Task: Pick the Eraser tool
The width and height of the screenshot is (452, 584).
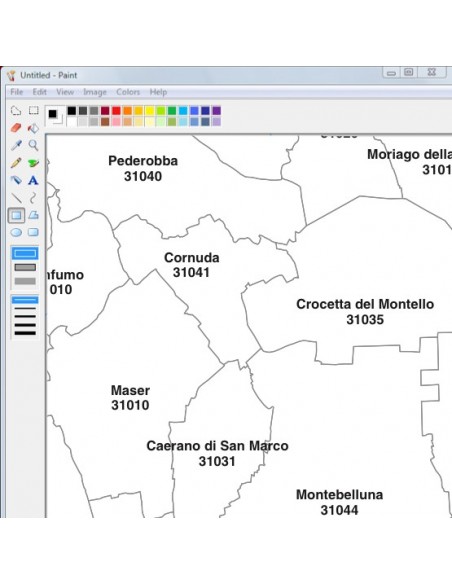Action: pyautogui.click(x=16, y=128)
